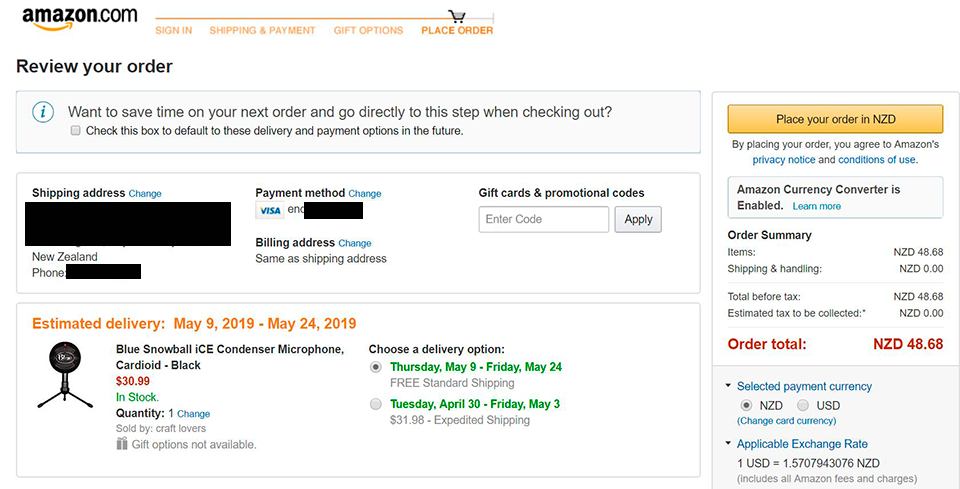Go to the Gift Options step
This screenshot has height=489, width=960.
coord(369,30)
